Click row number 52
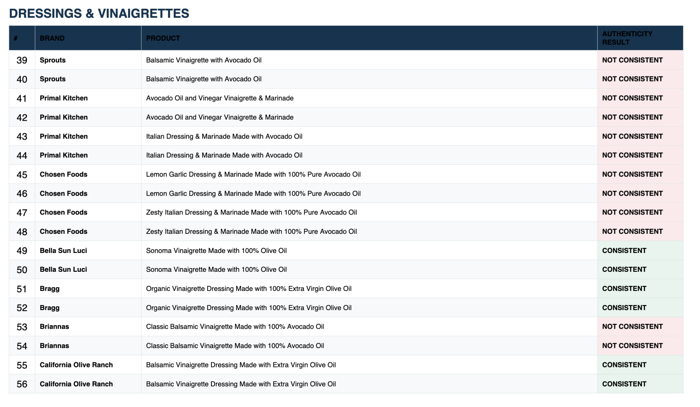Image resolution: width=700 pixels, height=407 pixels. tap(22, 308)
